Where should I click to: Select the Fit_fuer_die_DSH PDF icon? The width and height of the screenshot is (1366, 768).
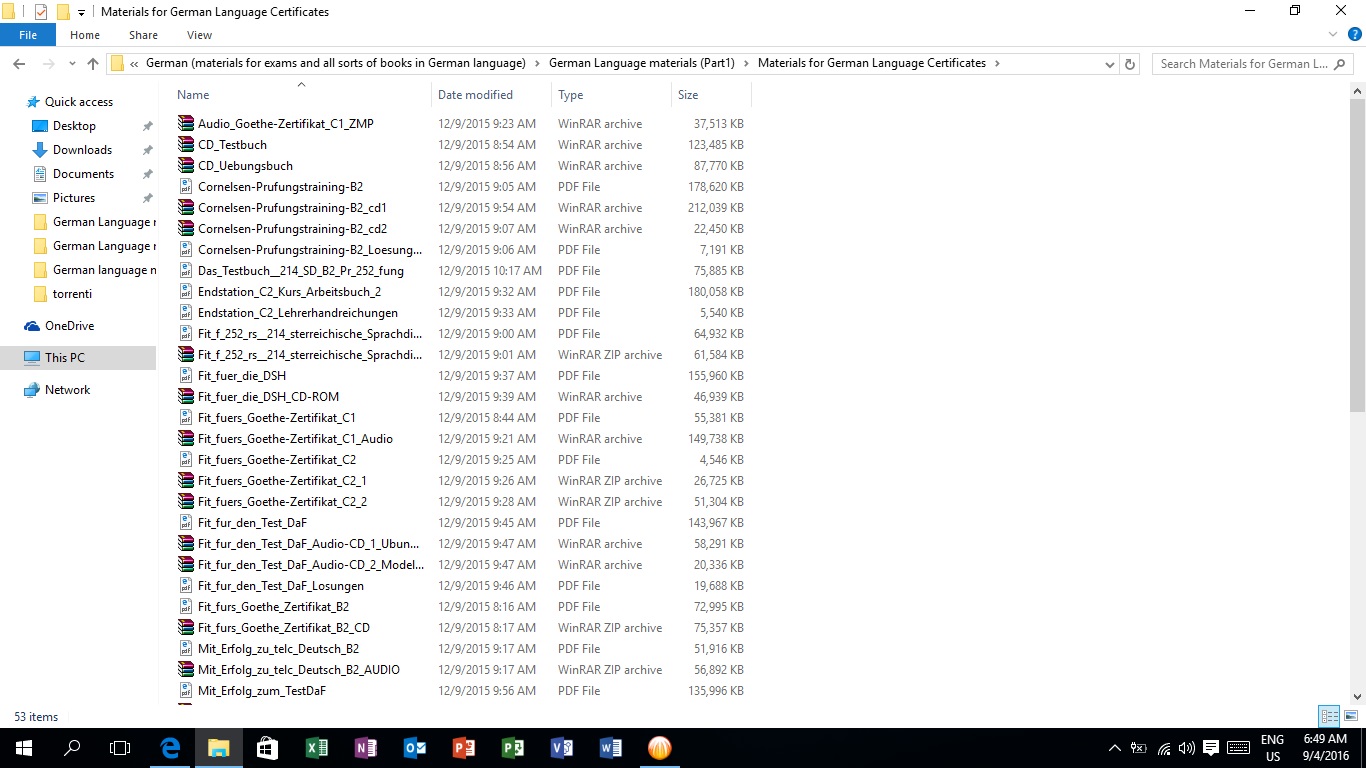tap(185, 376)
